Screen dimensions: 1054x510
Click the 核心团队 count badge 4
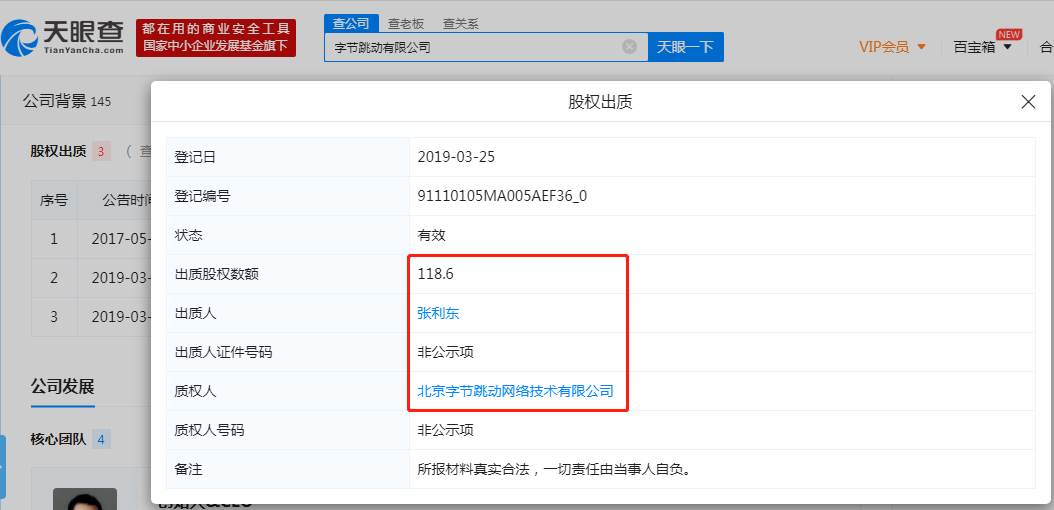(101, 440)
